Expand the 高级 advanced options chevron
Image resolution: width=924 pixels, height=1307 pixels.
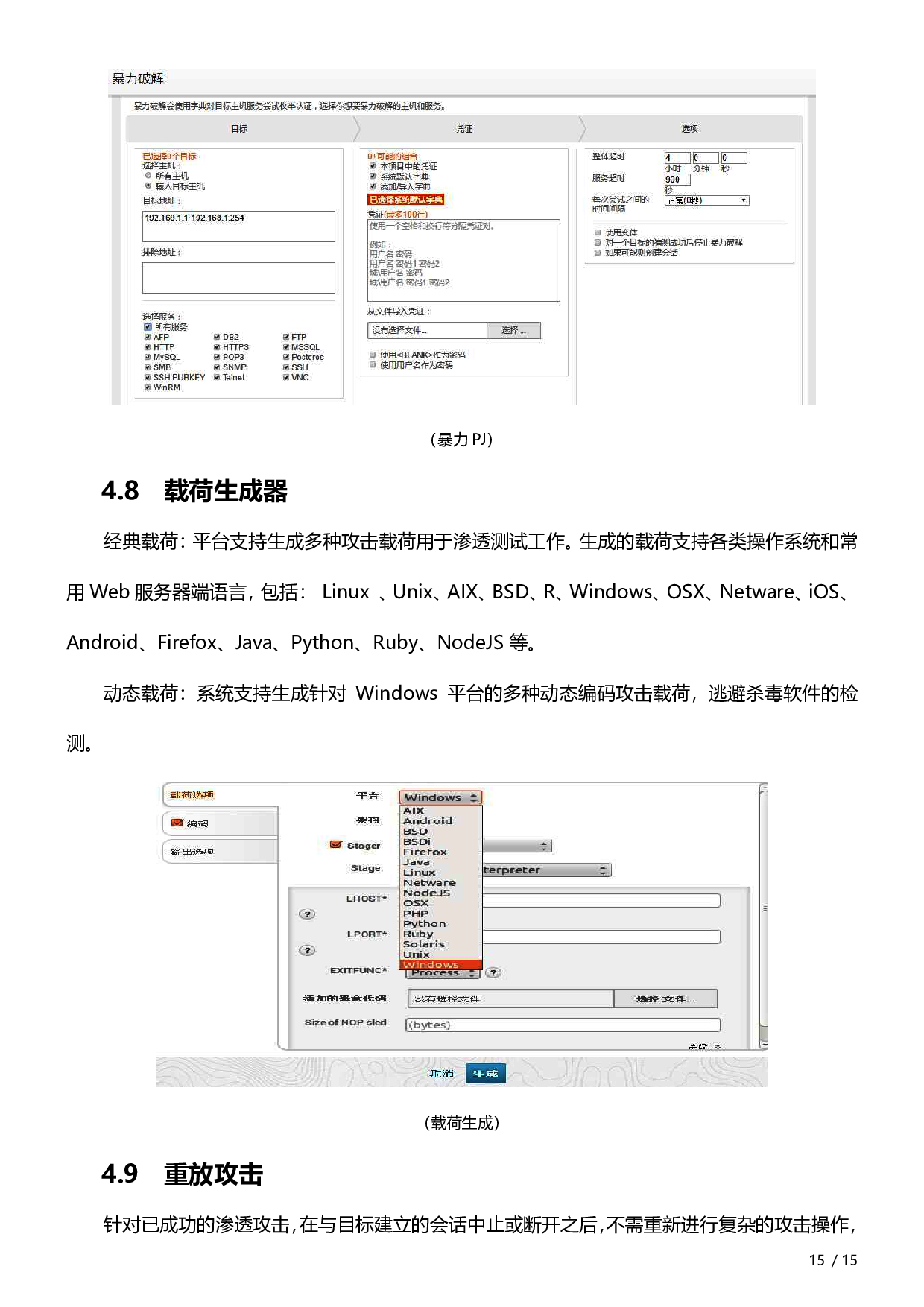(717, 1046)
